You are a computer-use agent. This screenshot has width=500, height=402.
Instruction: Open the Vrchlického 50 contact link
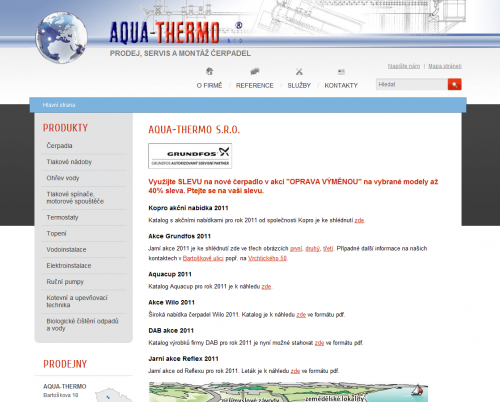click(x=267, y=258)
